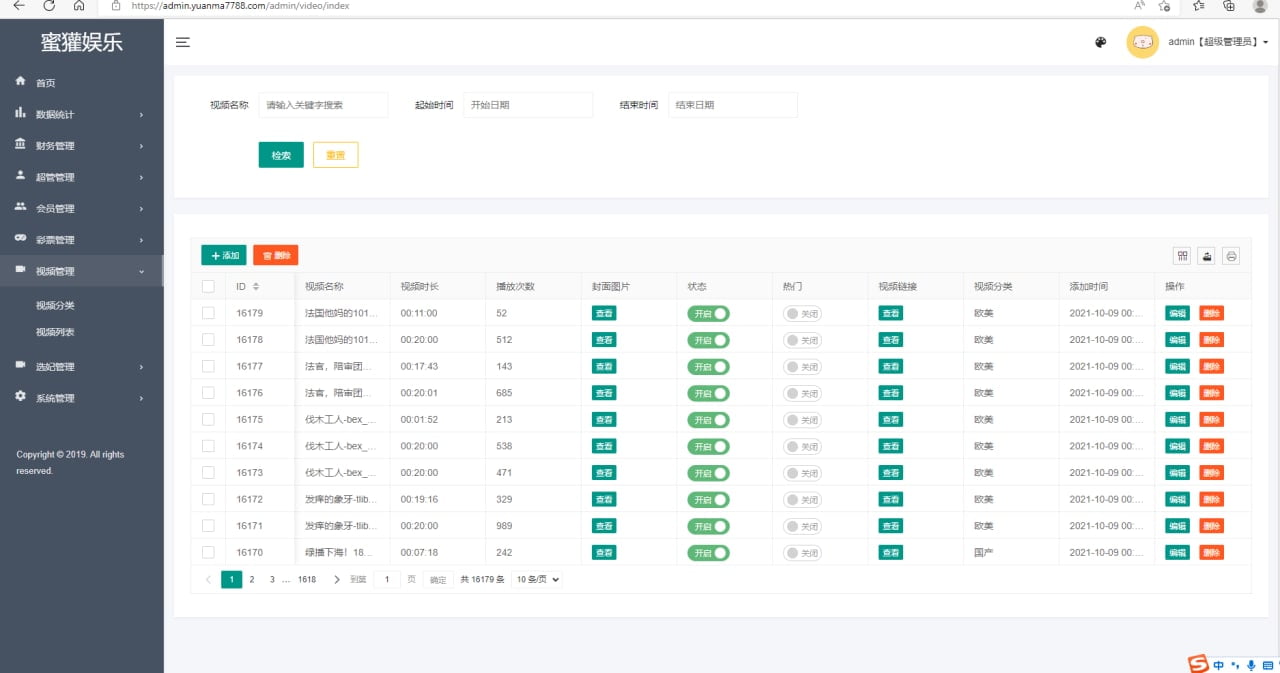Expand the 数据统计 sidebar menu
Screen dimensions: 1280x673
point(82,114)
